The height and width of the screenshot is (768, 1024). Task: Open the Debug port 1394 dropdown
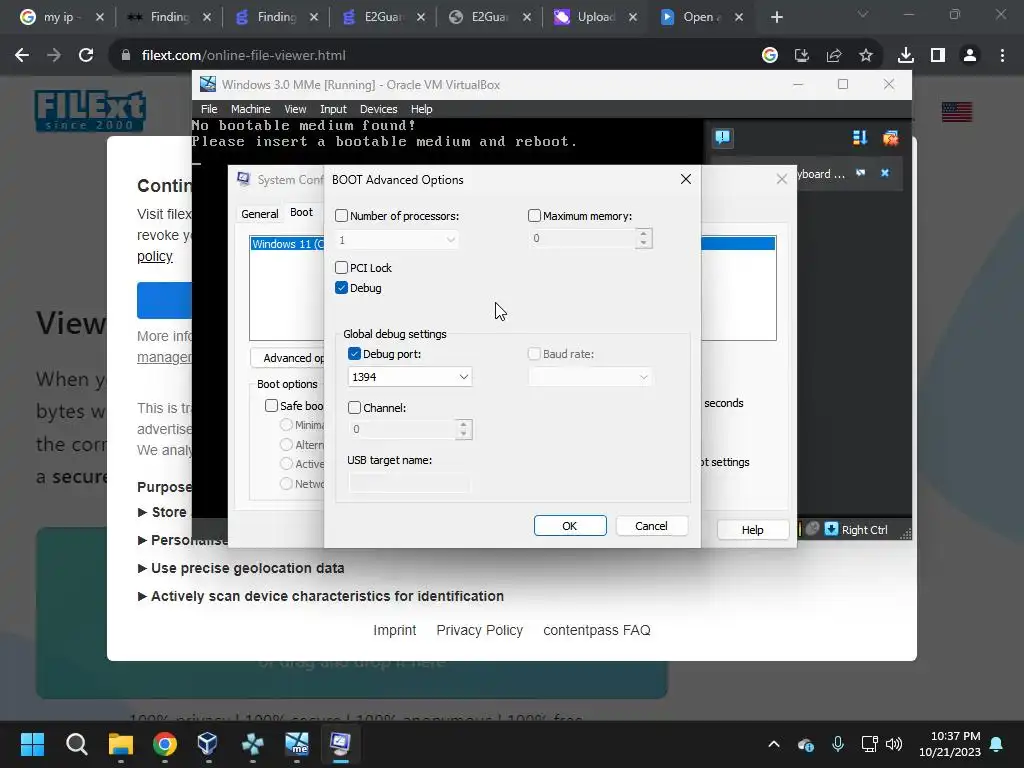click(409, 377)
